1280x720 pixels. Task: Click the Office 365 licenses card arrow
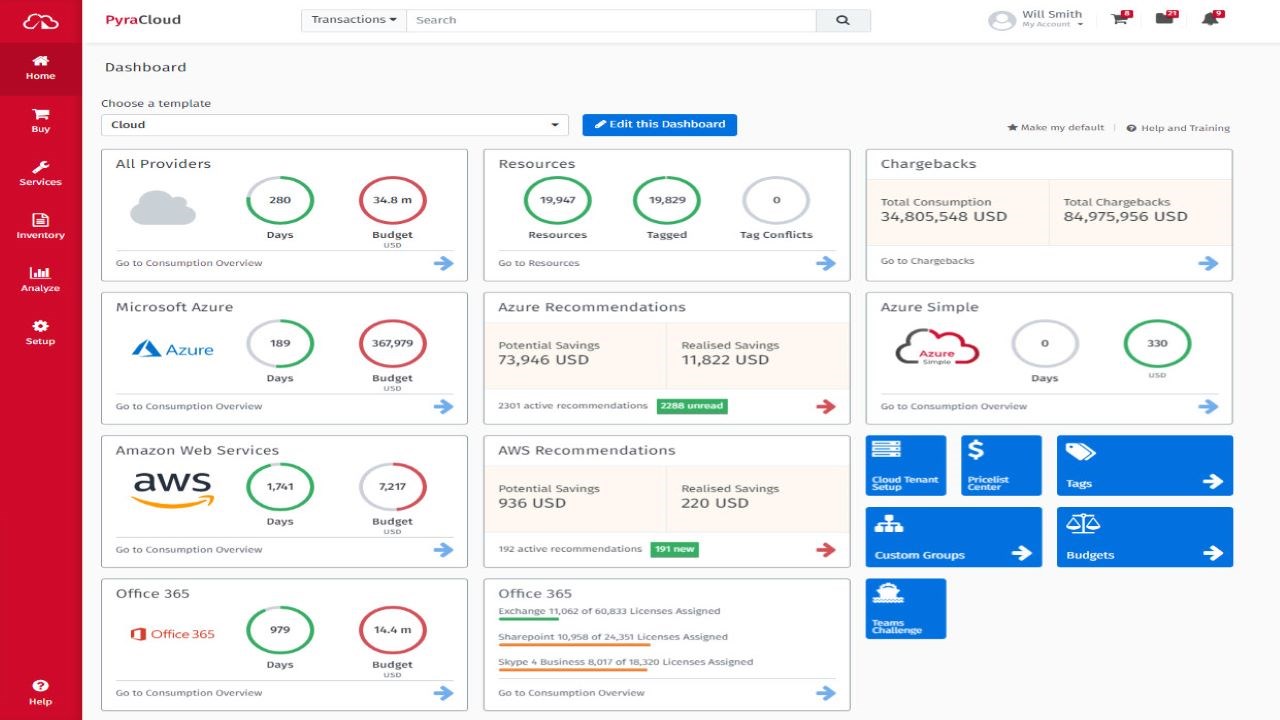(x=825, y=692)
